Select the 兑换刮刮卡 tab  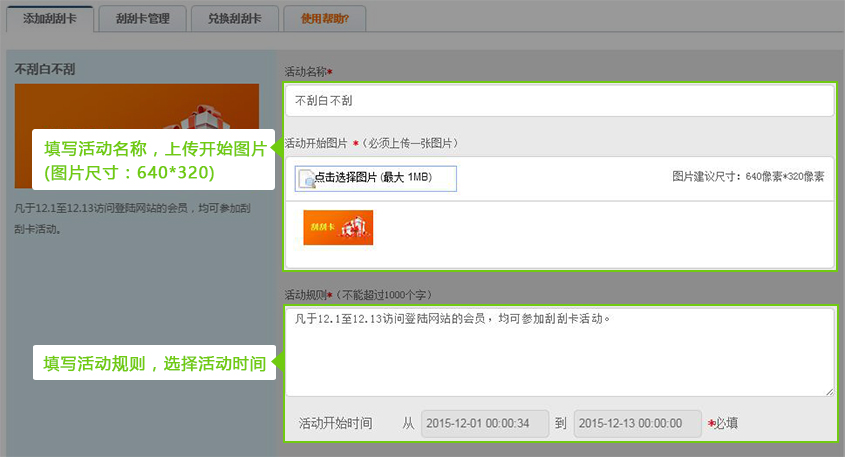click(x=234, y=18)
